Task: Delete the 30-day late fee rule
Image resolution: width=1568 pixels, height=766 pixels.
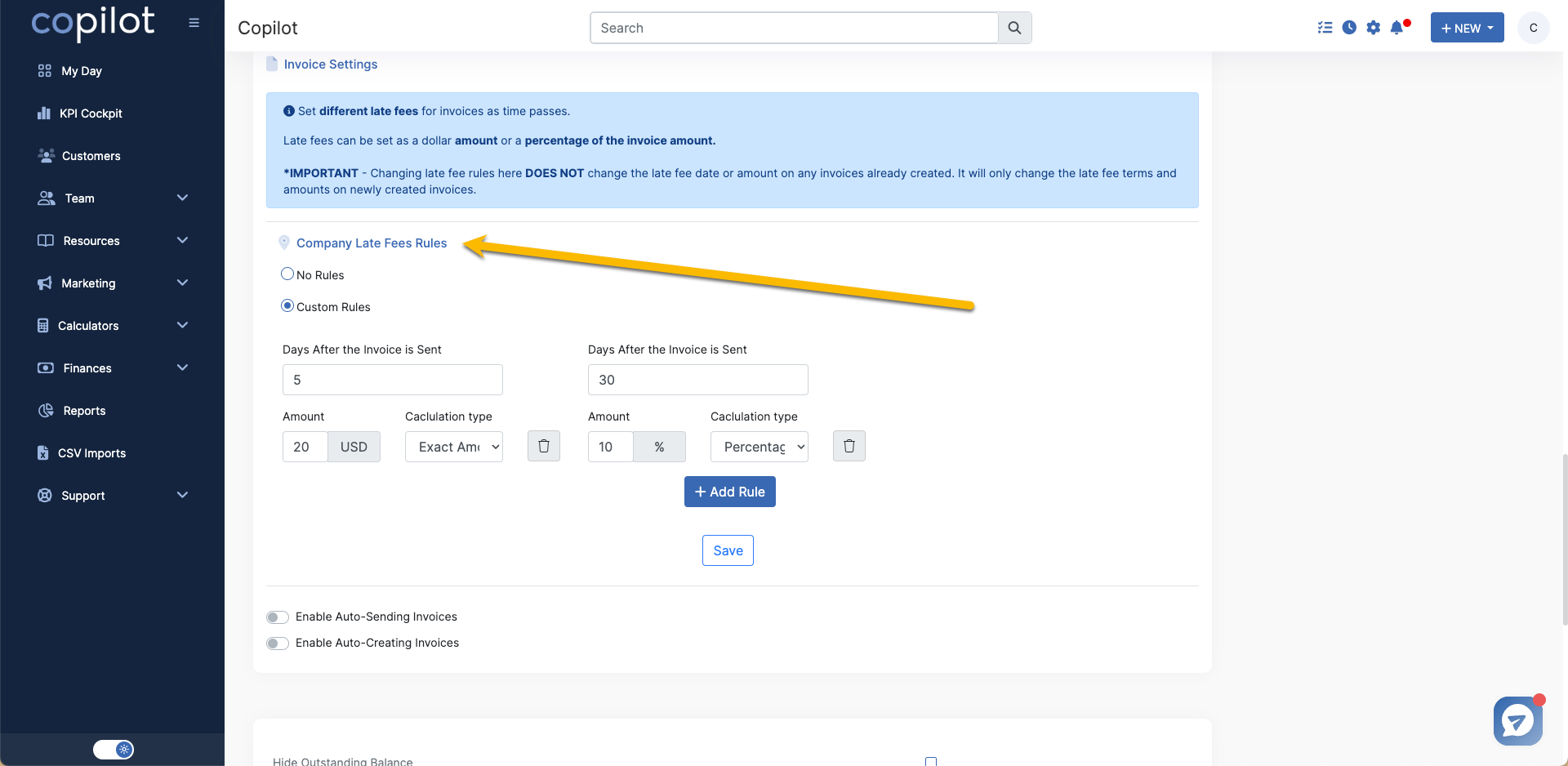Action: (x=849, y=446)
